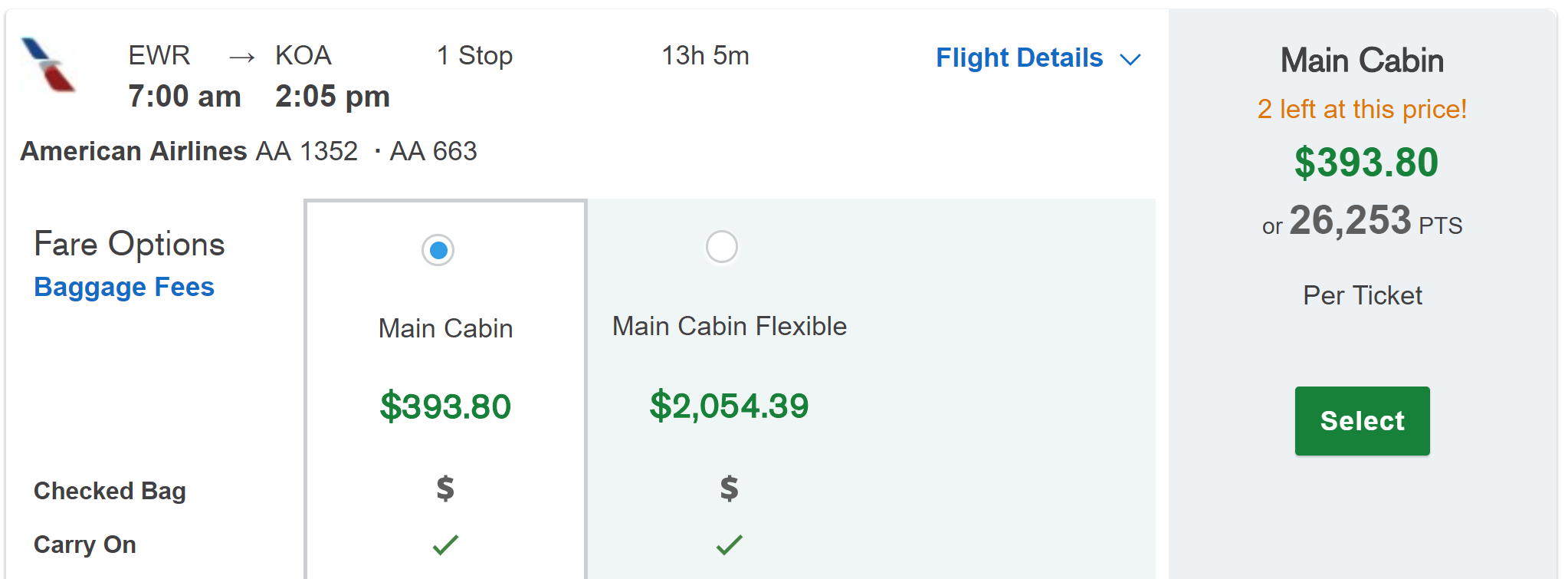Click the American Airlines logo icon

48,65
